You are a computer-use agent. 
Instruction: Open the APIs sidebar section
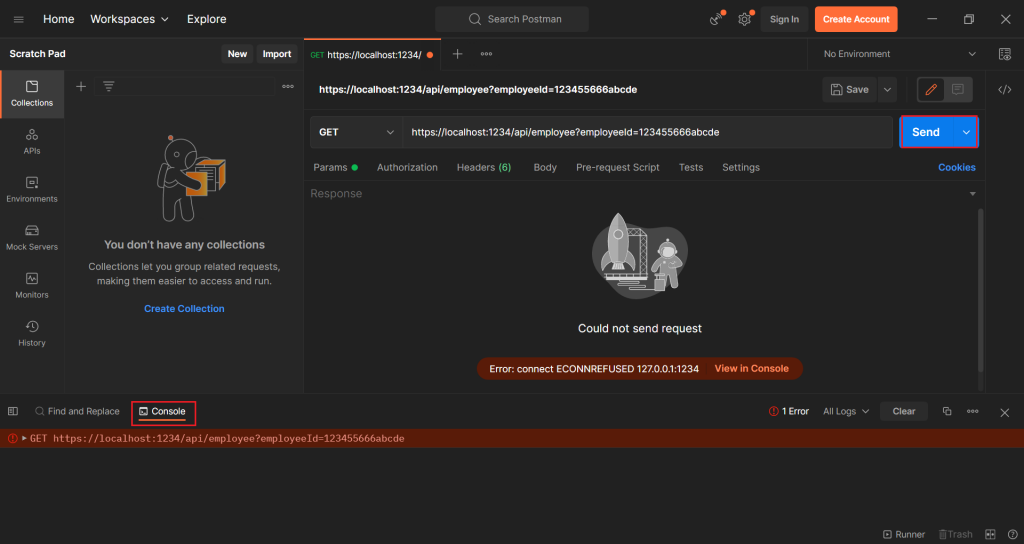coord(31,142)
